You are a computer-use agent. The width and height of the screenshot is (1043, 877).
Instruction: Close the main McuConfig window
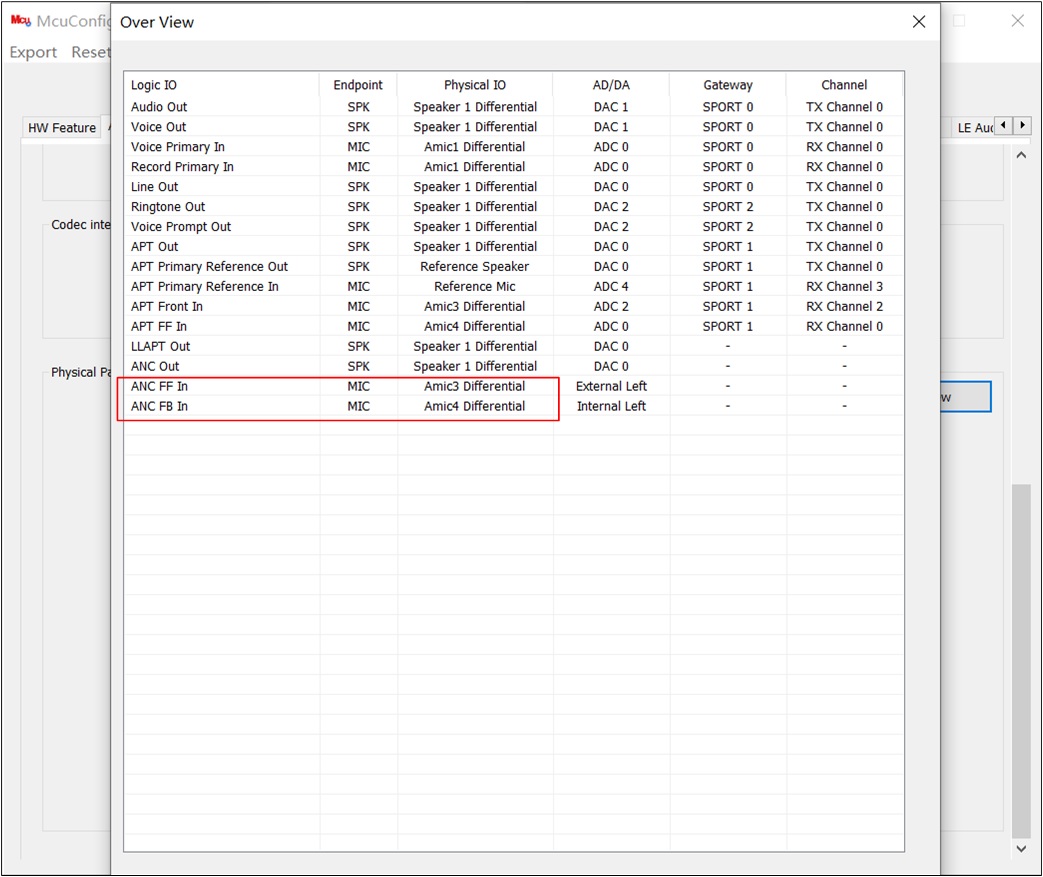(1017, 21)
